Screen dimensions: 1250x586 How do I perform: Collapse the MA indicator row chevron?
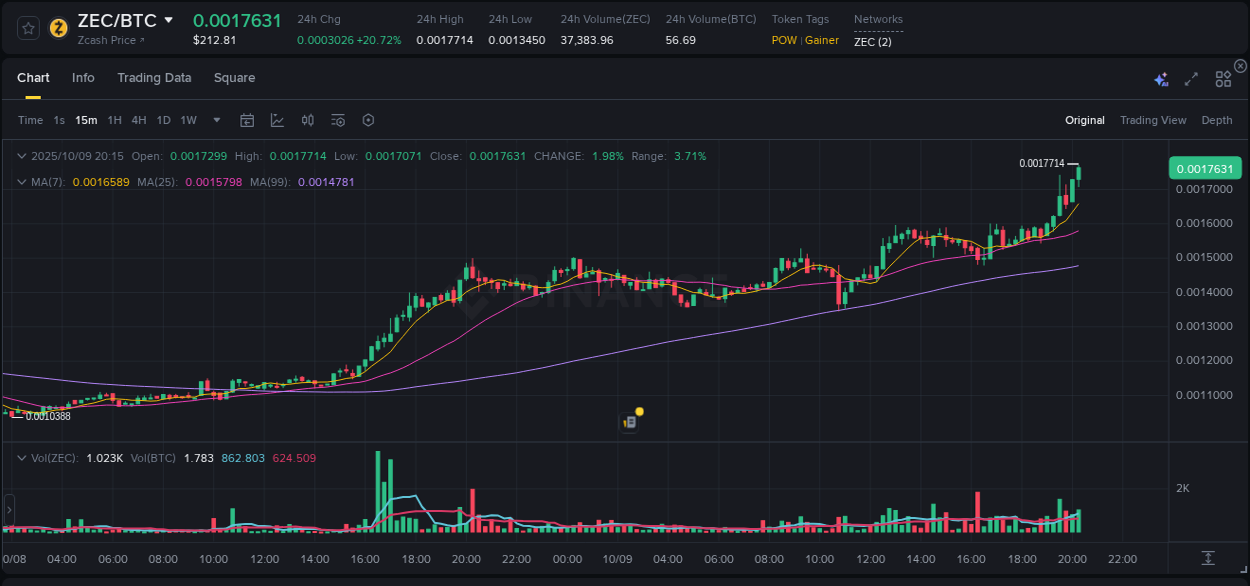click(x=21, y=182)
